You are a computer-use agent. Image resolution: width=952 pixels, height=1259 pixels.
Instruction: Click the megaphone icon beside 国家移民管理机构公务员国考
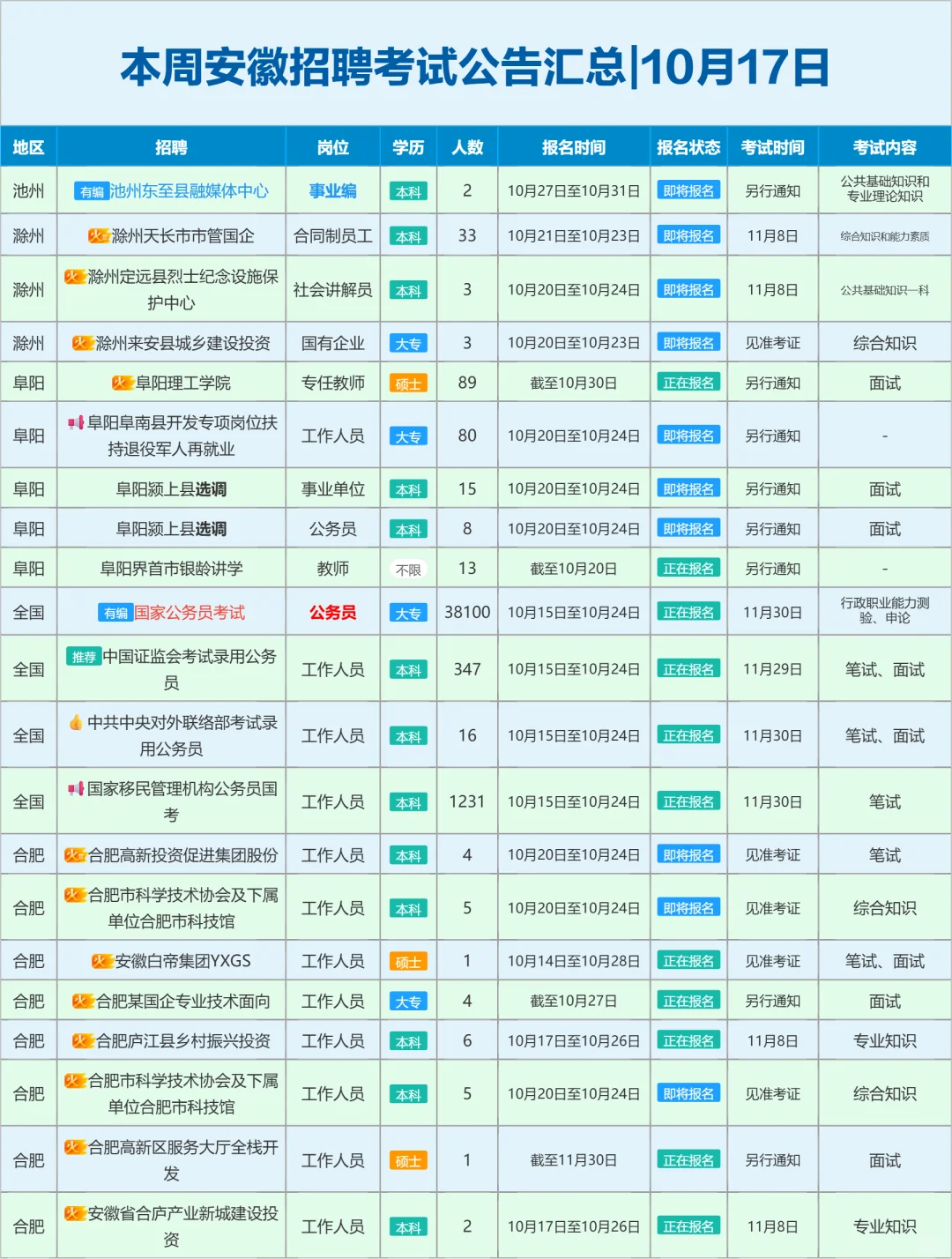(76, 788)
